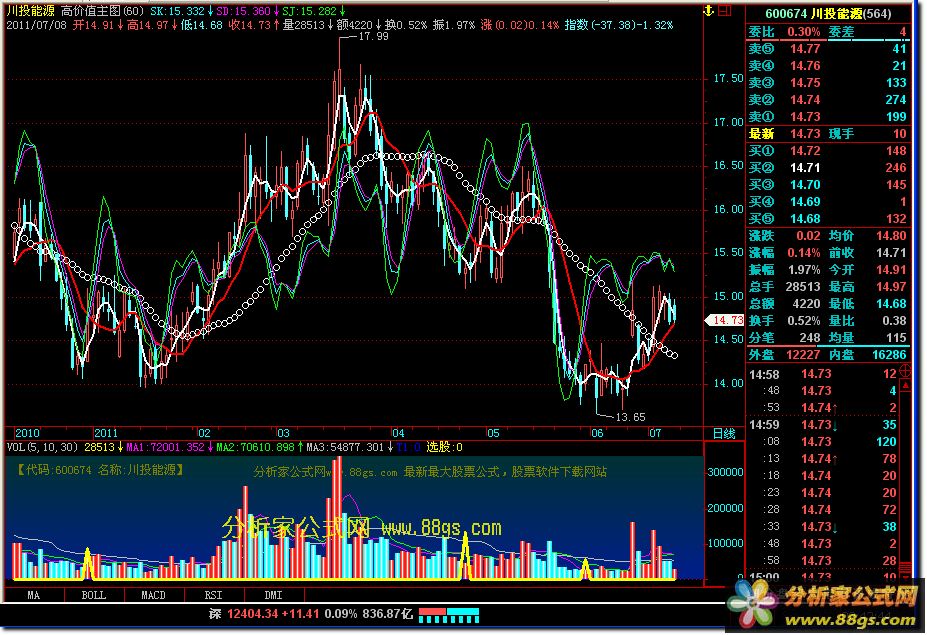Select the 卖③ 14.75 ask row
927x635 pixels.
[x=828, y=83]
